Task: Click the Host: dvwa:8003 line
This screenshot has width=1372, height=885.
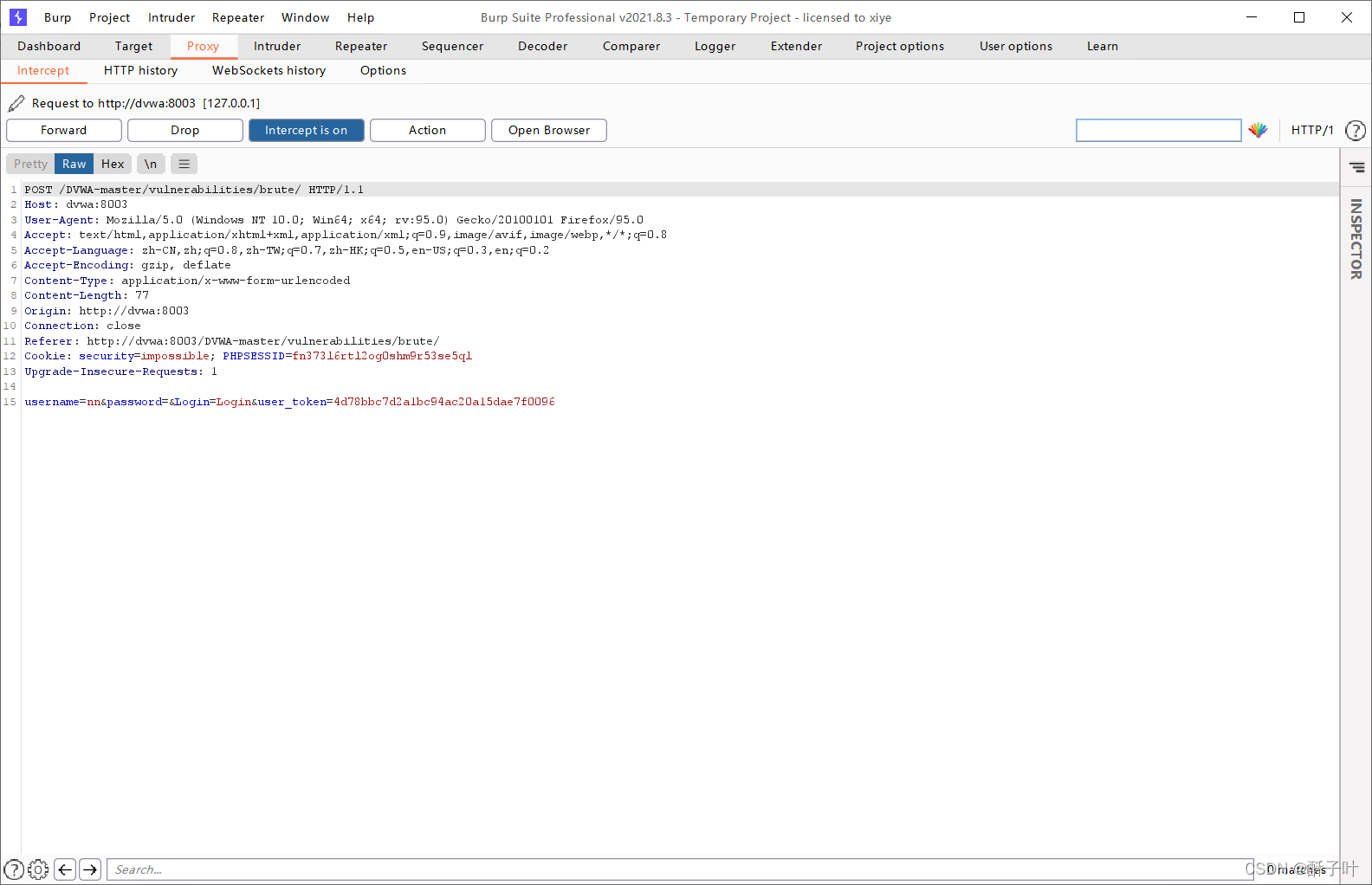Action: tap(76, 204)
